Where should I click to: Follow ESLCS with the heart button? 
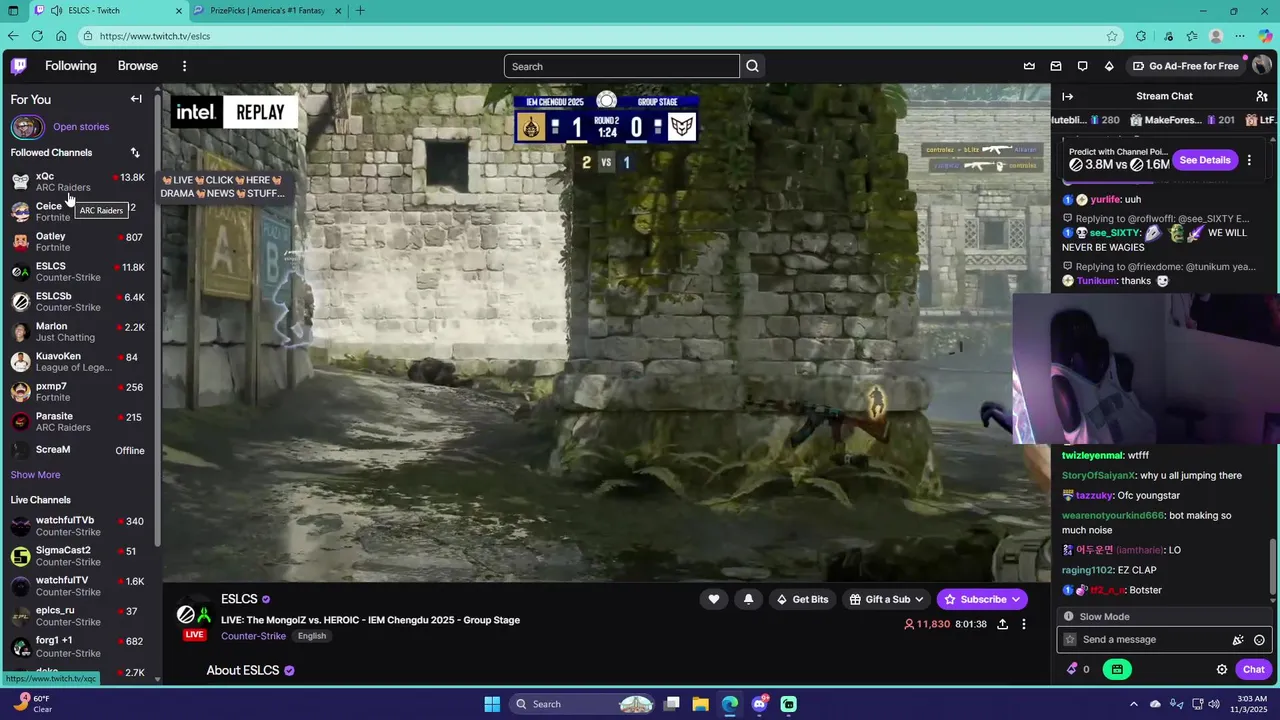[x=713, y=599]
